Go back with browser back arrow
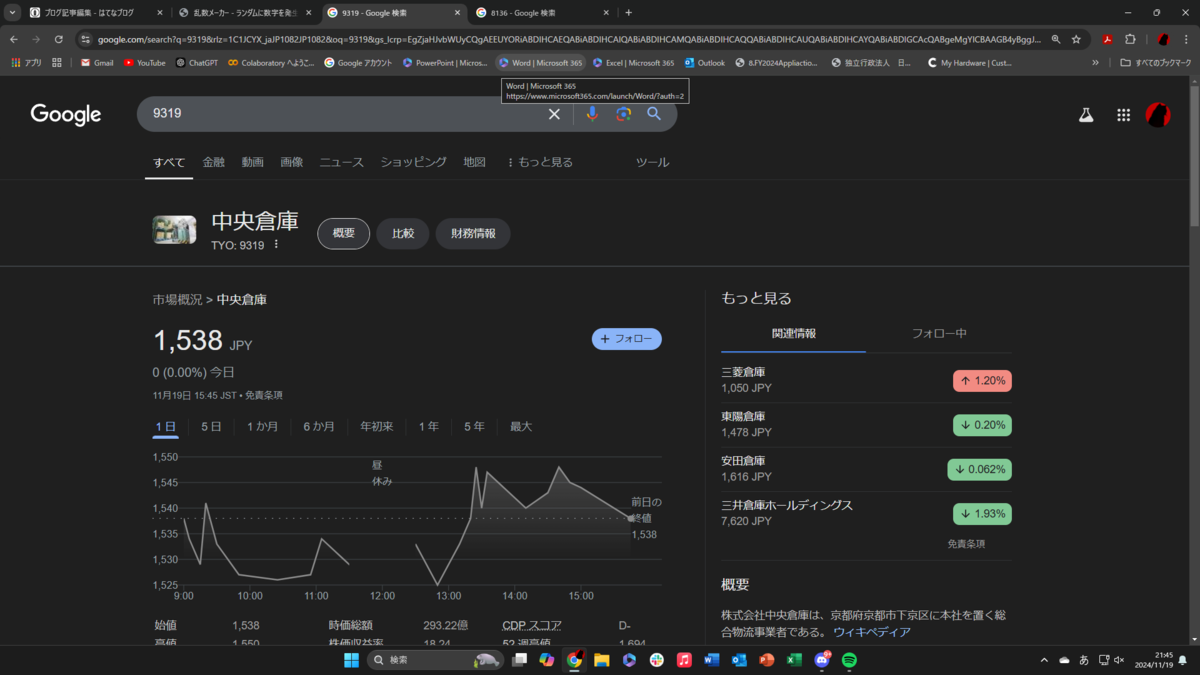This screenshot has width=1200, height=675. click(14, 39)
